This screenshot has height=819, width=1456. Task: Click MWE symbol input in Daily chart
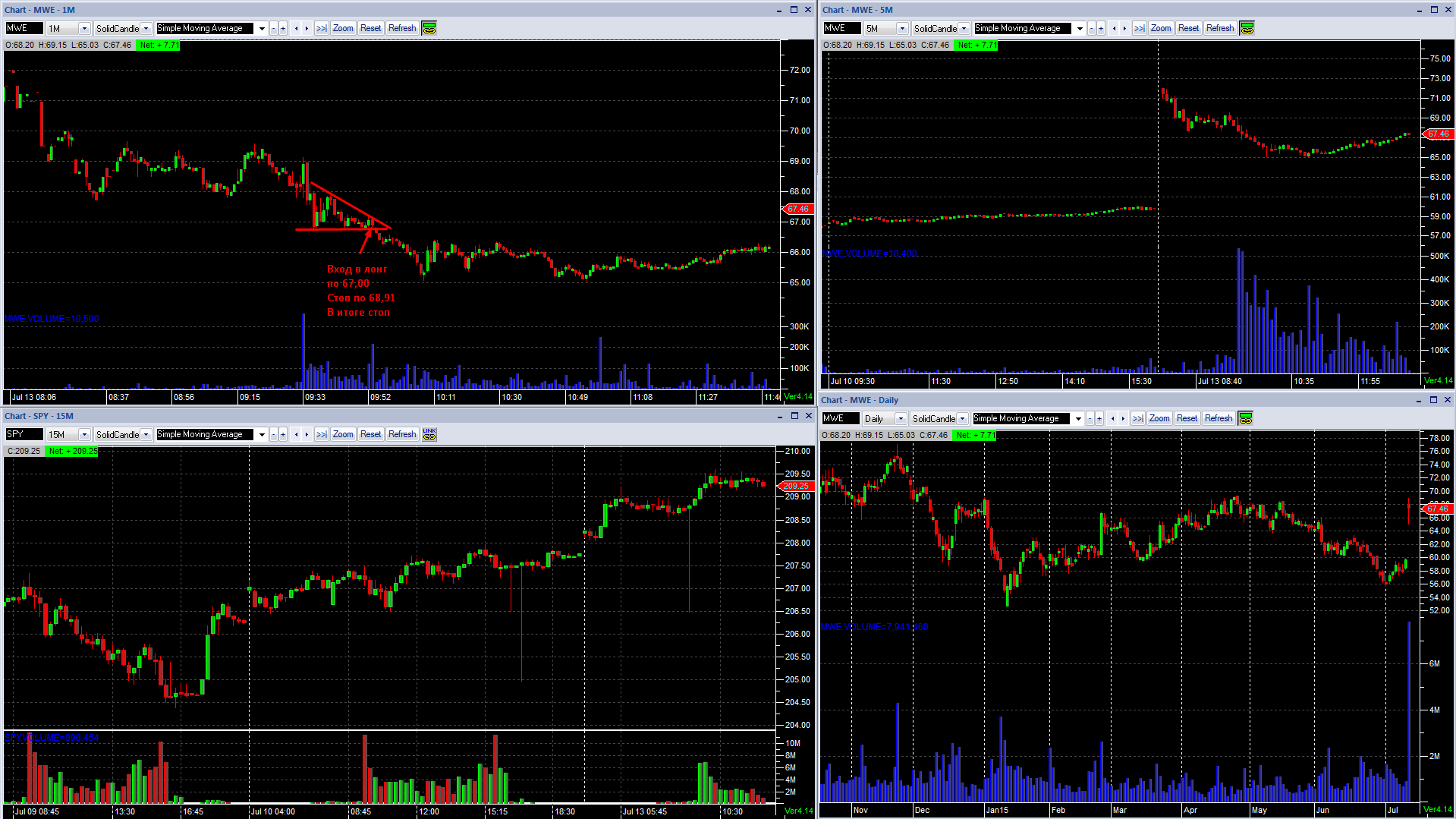[841, 418]
